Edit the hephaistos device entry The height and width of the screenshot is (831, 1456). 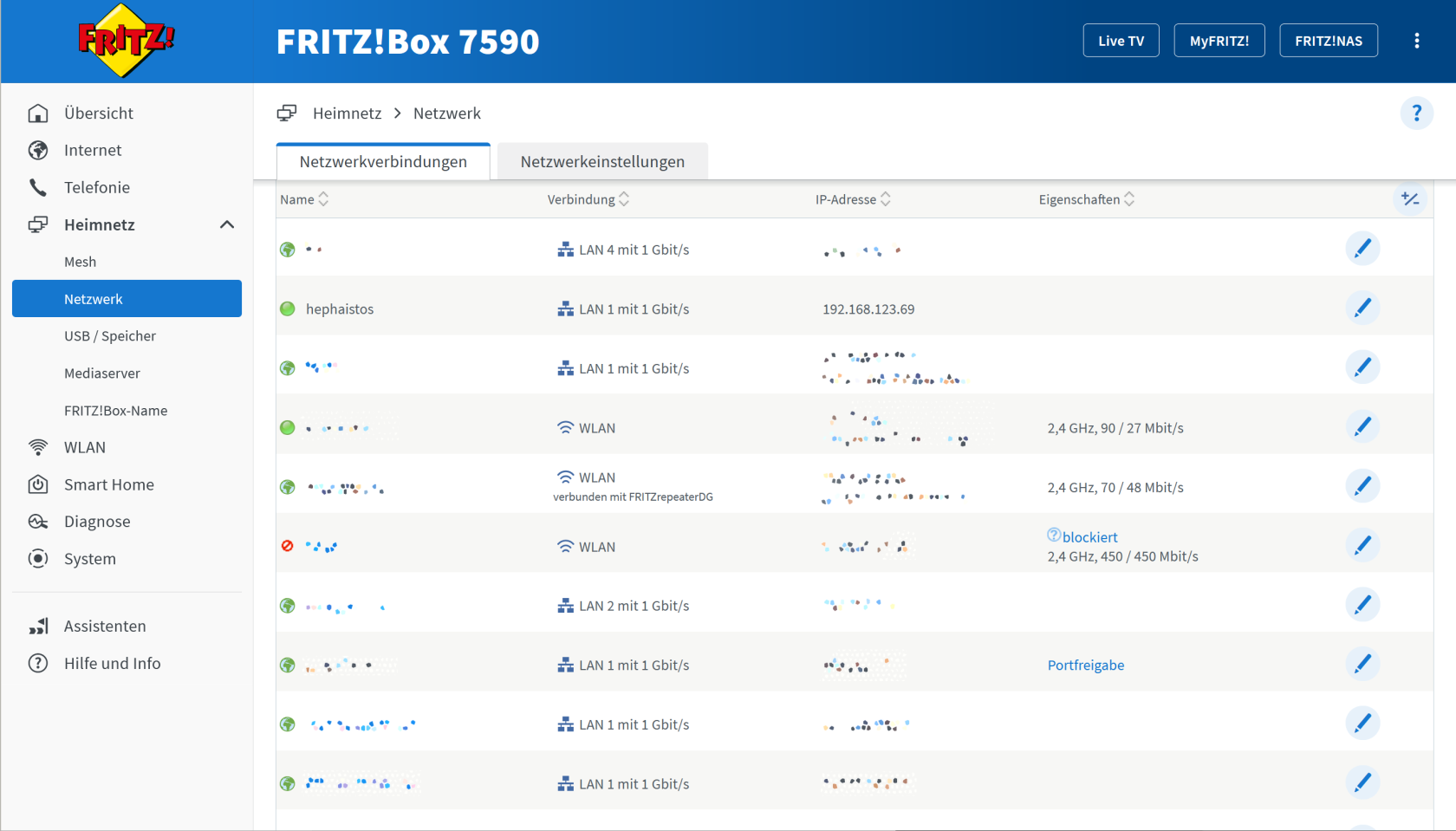click(1362, 308)
